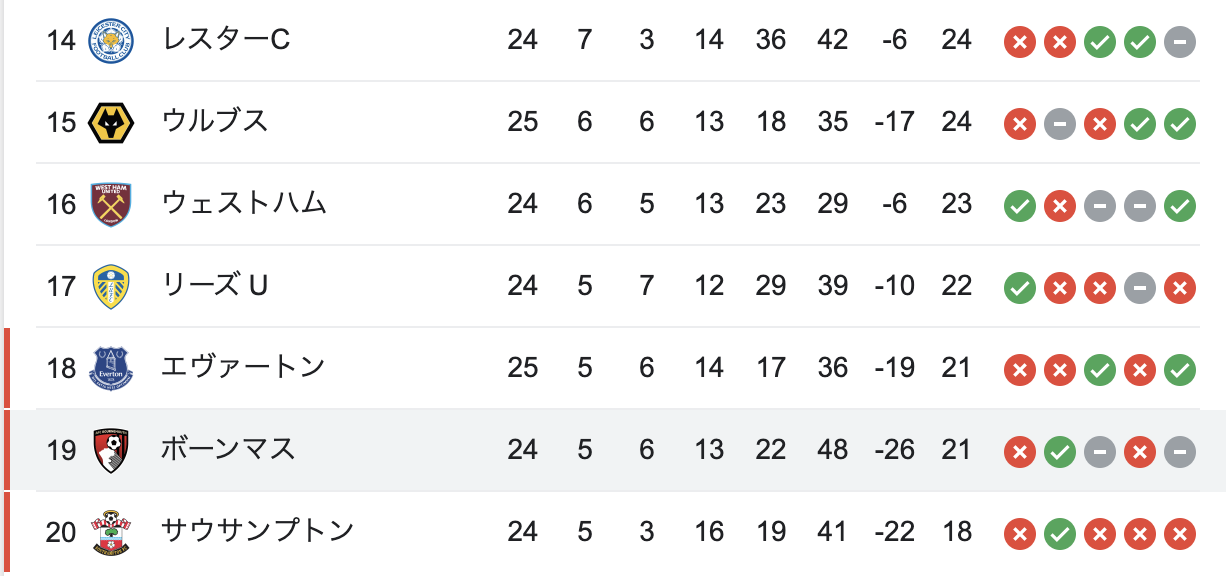Open the サウサンプトン team name link

pyautogui.click(x=258, y=531)
